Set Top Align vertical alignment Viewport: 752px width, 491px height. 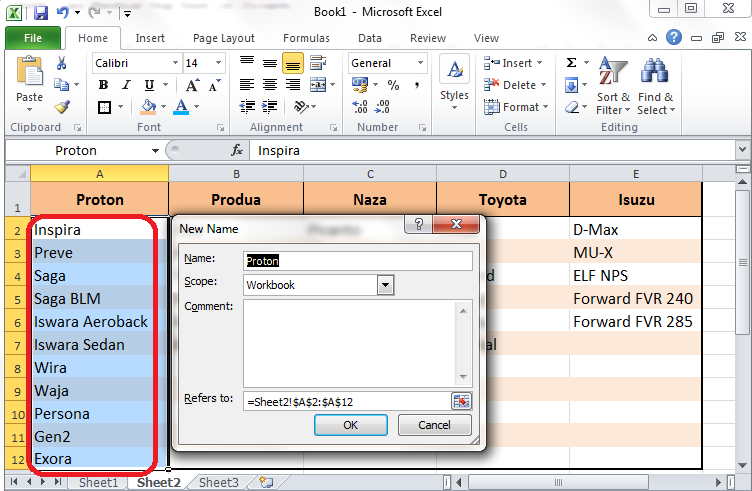point(247,63)
